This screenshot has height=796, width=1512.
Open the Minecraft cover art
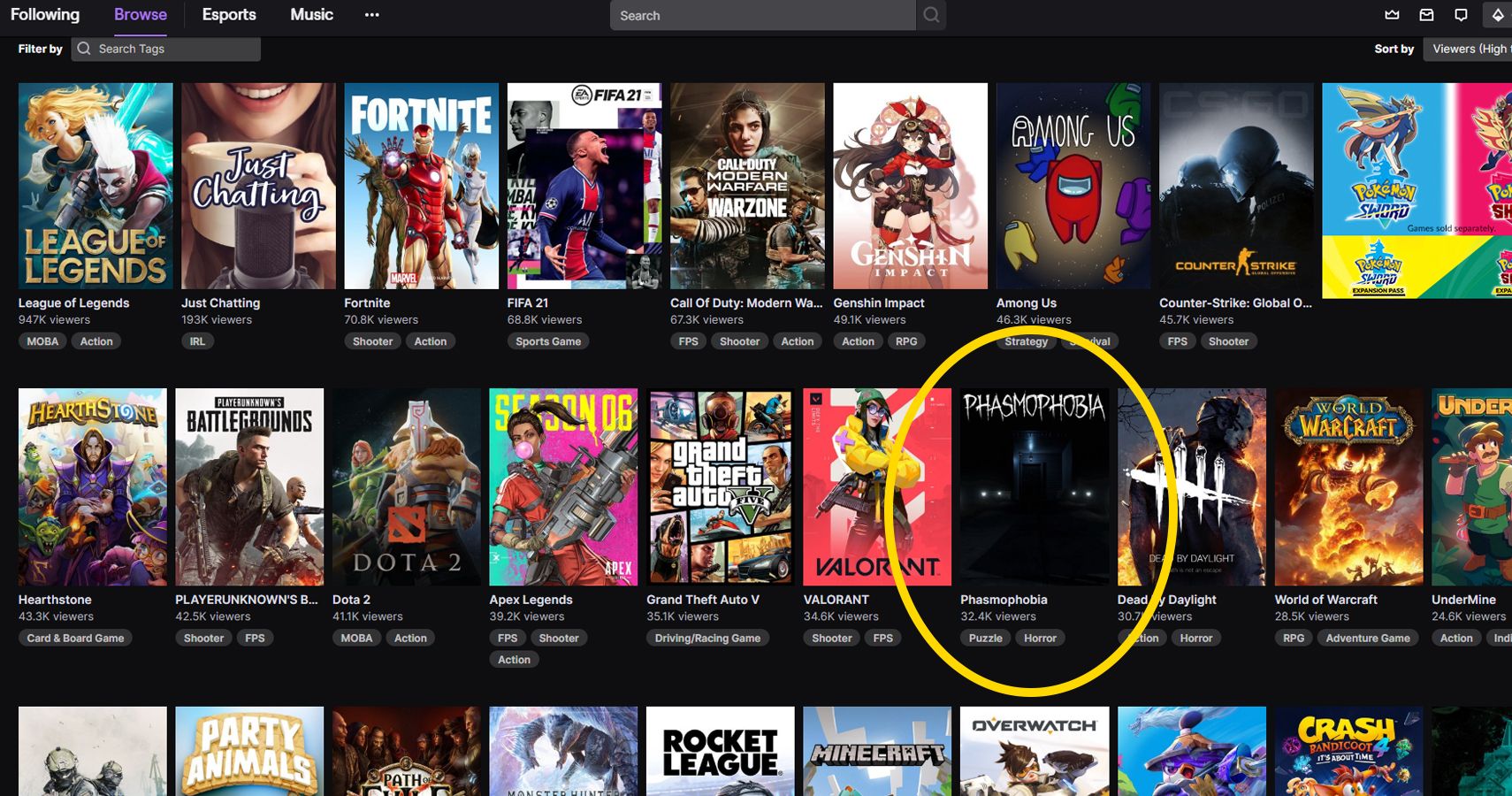click(x=877, y=751)
